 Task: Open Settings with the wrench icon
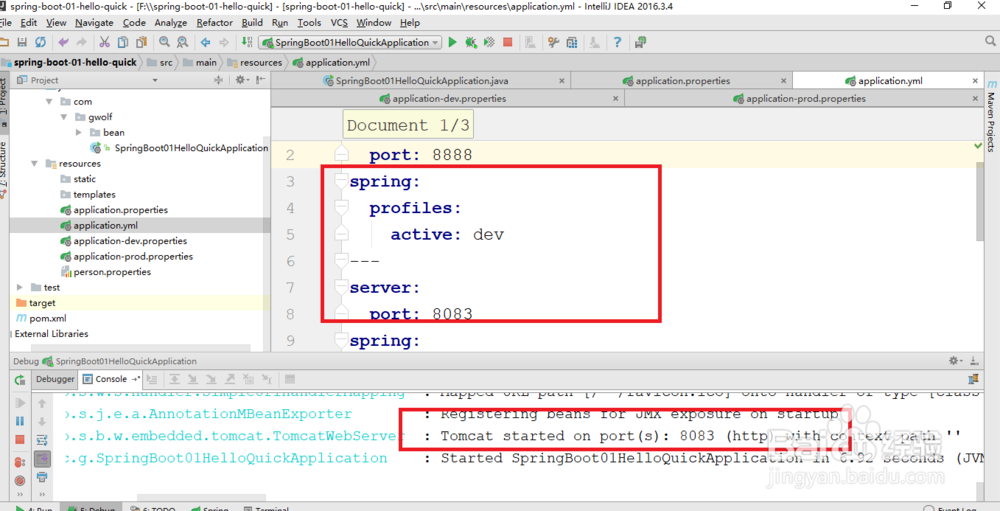point(553,42)
